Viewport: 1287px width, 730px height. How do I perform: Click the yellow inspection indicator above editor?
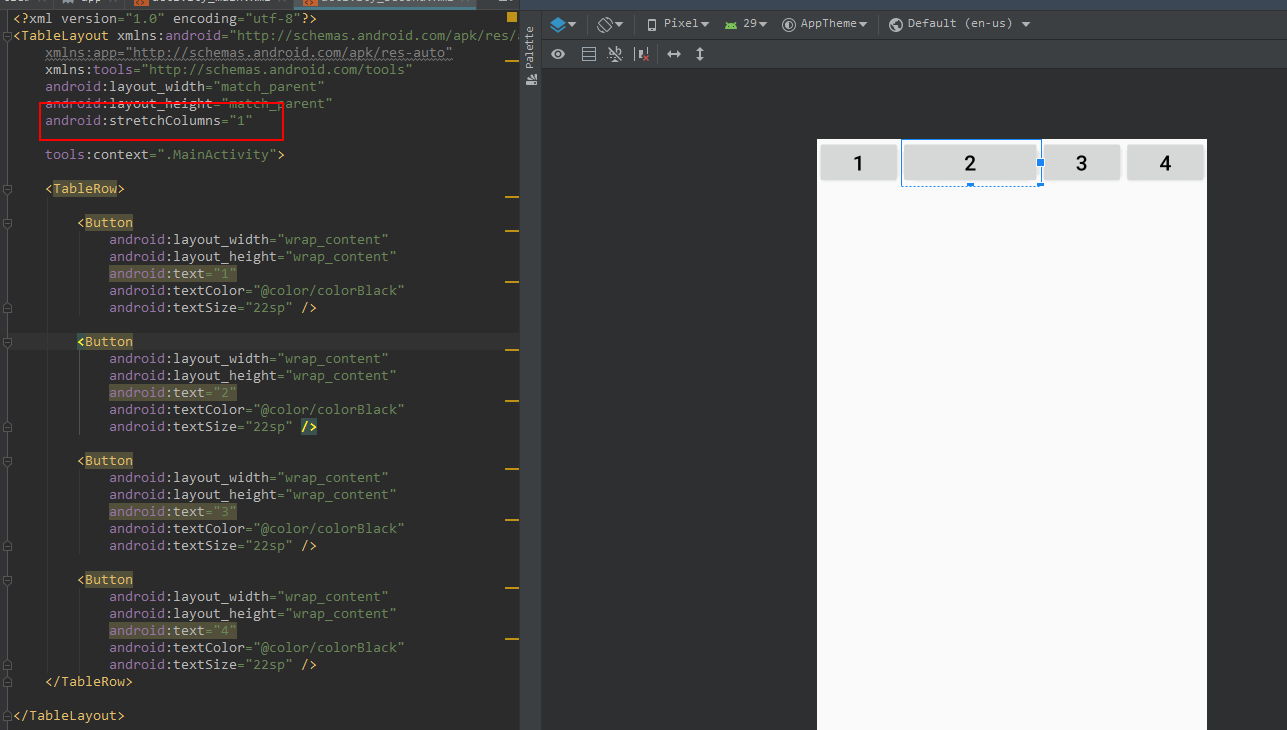click(x=512, y=18)
